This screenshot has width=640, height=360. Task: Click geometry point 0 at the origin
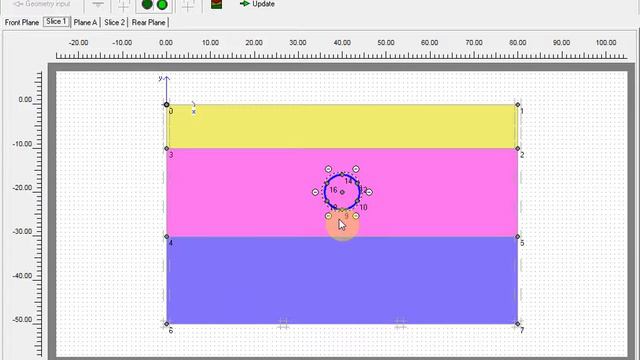(x=167, y=105)
